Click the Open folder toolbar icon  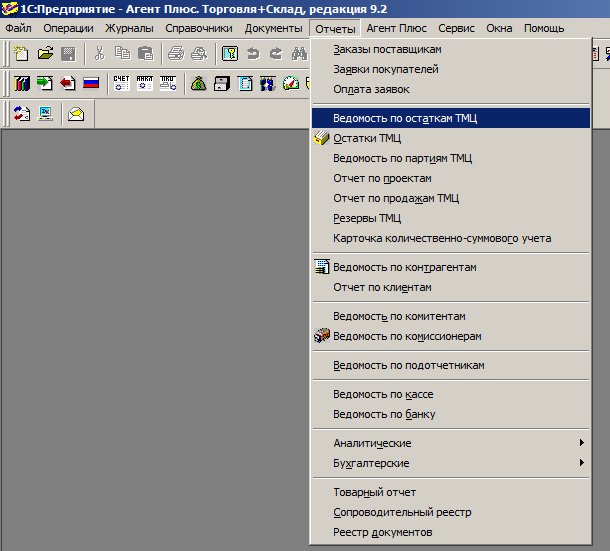tap(45, 53)
